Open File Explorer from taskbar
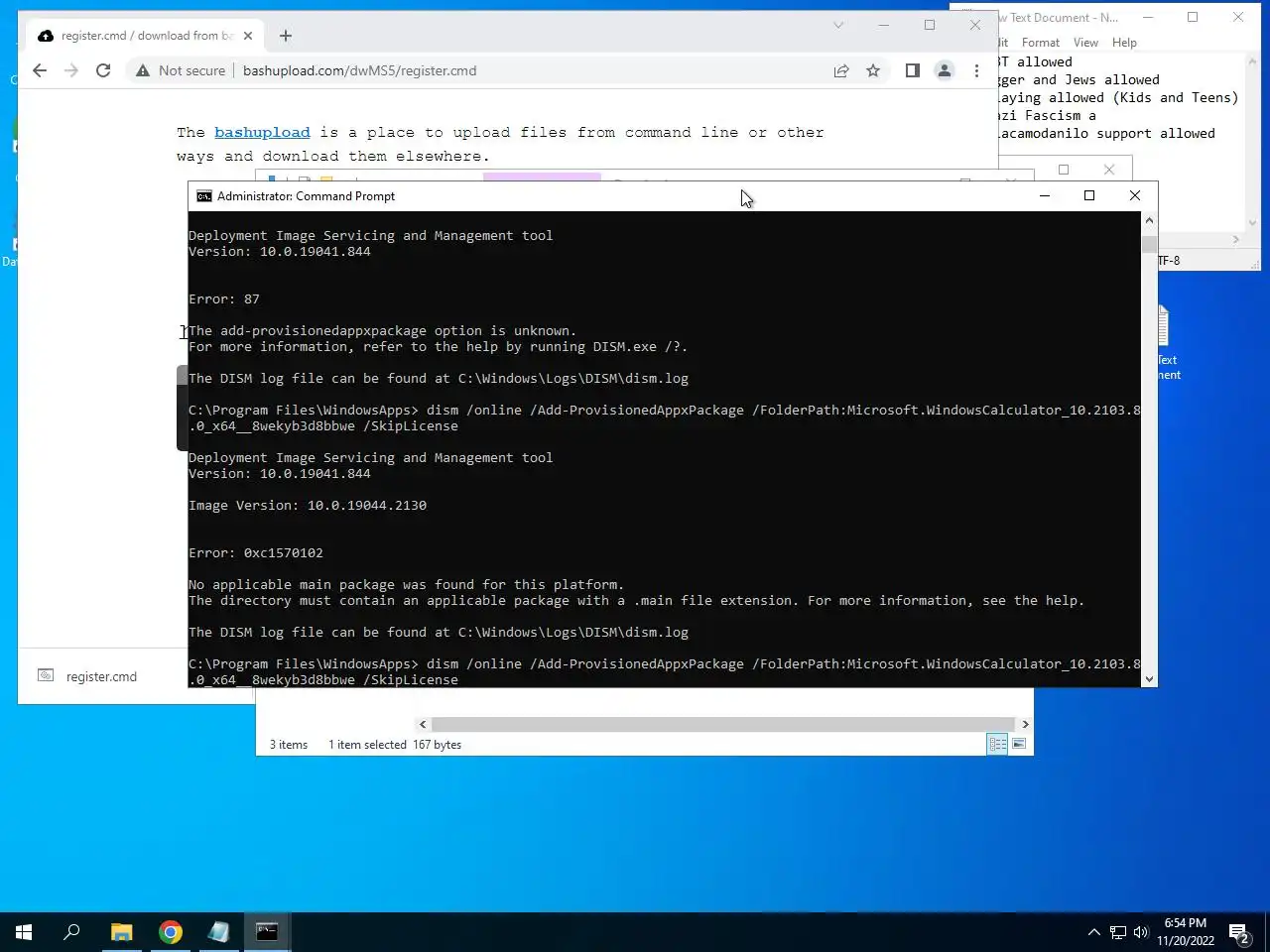The height and width of the screenshot is (952, 1270). tap(121, 932)
